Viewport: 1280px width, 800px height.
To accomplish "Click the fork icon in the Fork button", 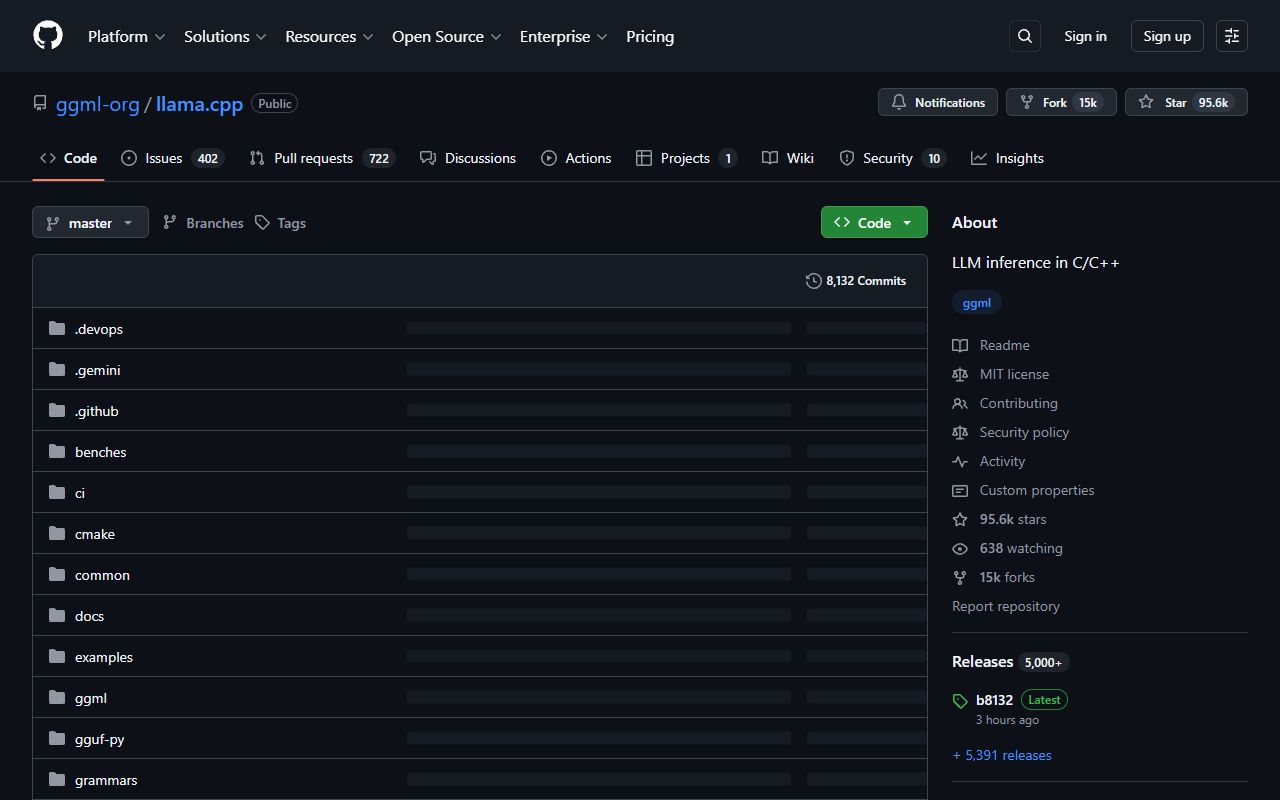I will tap(1026, 101).
